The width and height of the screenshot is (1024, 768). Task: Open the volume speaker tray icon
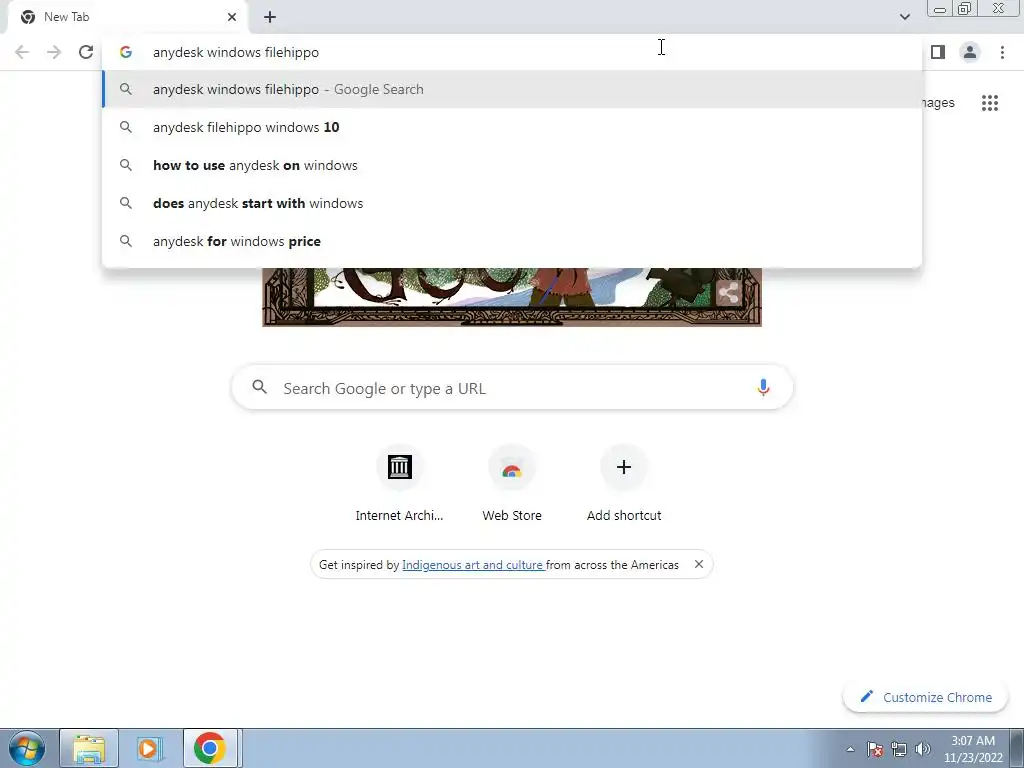pos(923,750)
